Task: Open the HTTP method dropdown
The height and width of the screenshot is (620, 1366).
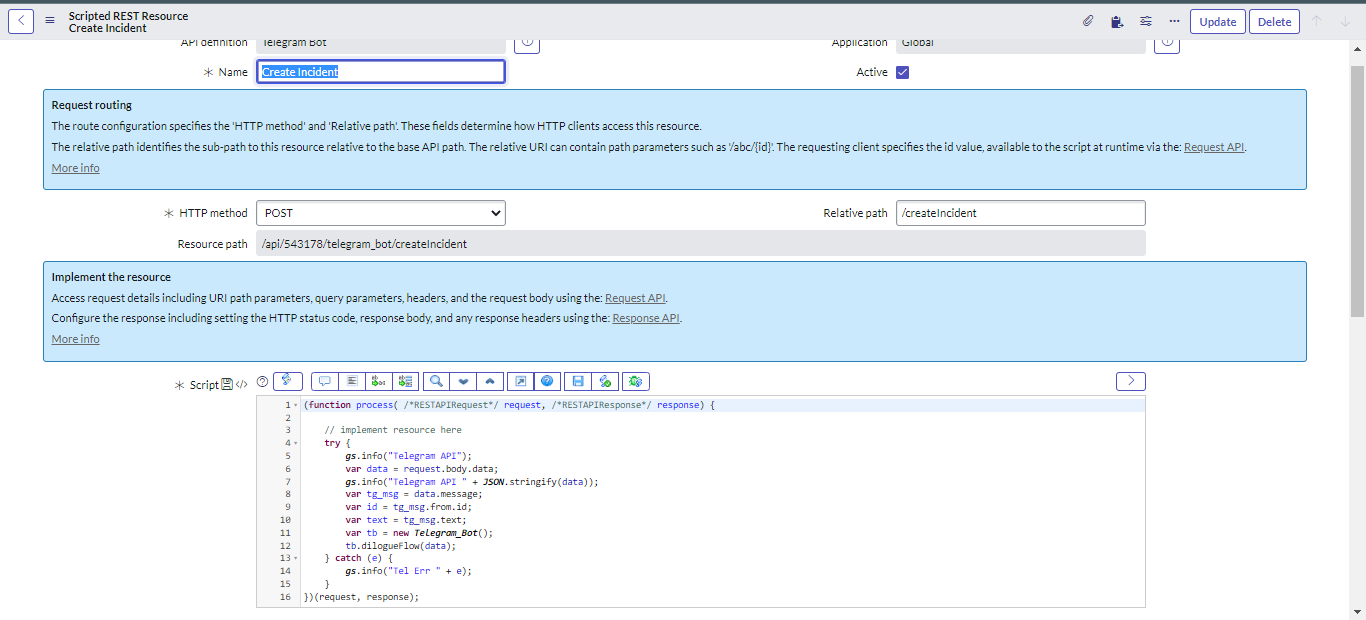Action: [381, 213]
